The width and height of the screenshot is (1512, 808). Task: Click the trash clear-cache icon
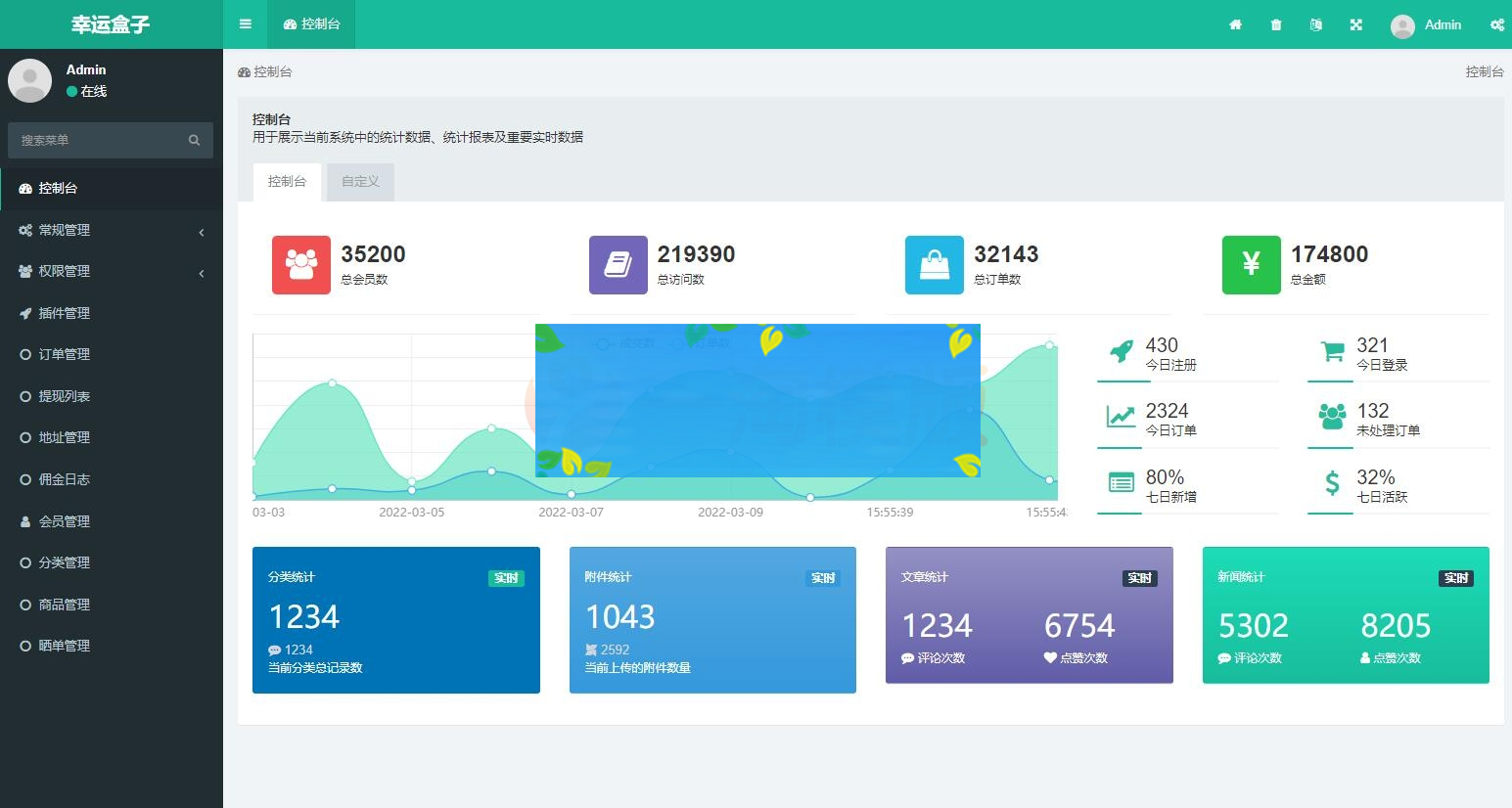point(1276,24)
